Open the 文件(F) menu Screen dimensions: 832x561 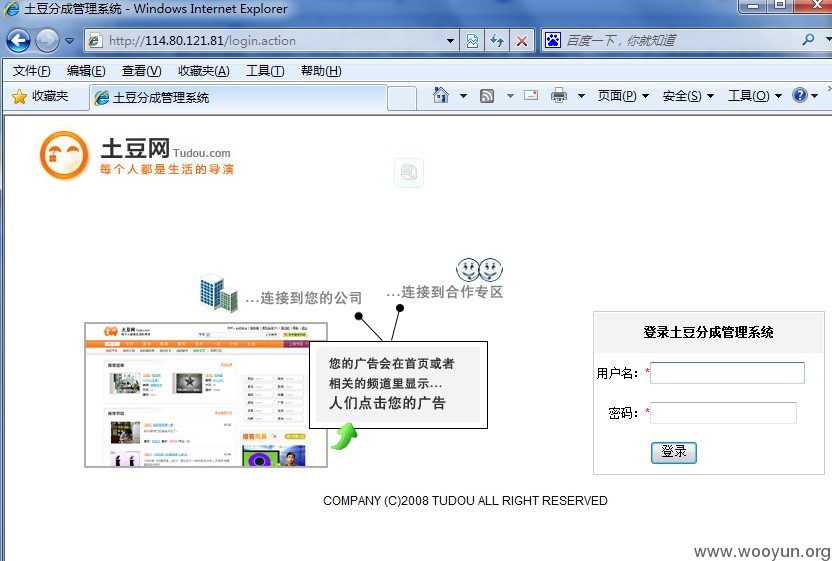[x=31, y=71]
